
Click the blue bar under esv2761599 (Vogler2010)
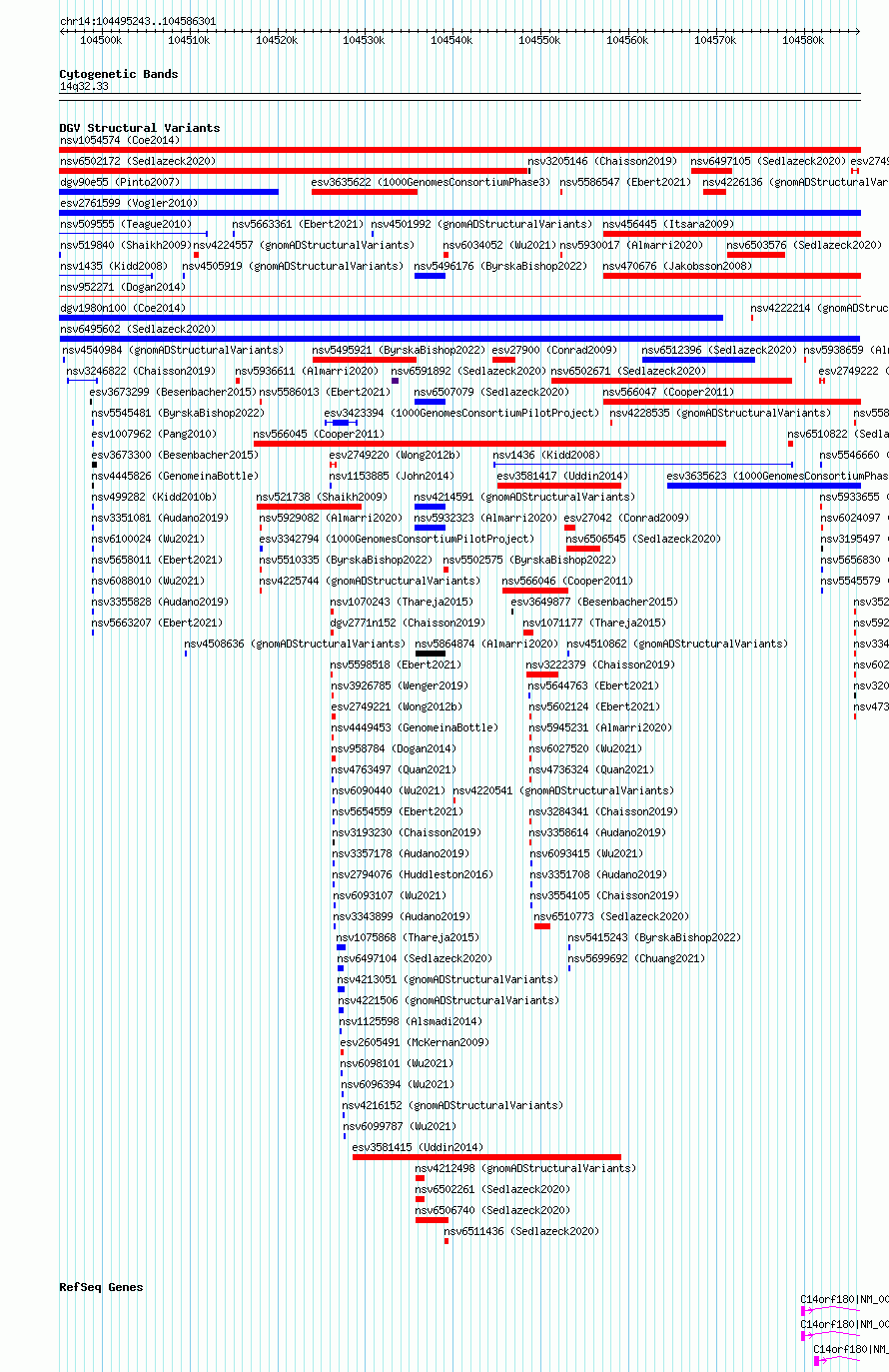459,213
